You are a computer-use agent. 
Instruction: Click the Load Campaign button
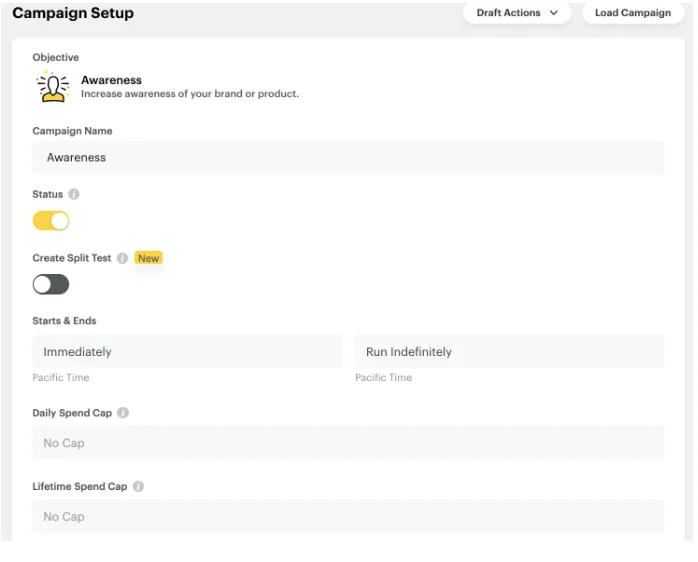point(632,13)
